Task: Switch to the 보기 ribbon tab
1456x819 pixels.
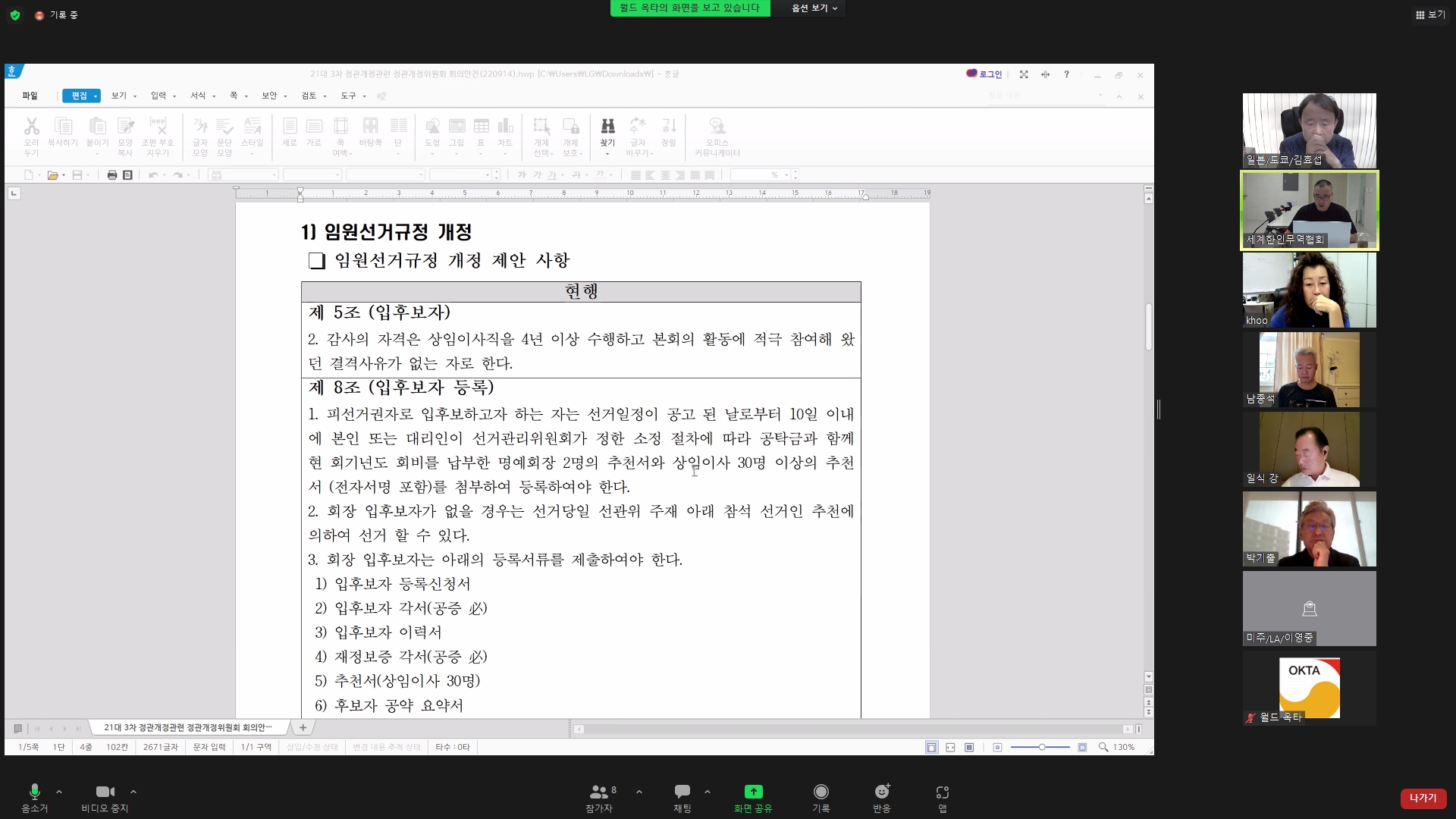Action: (x=119, y=96)
